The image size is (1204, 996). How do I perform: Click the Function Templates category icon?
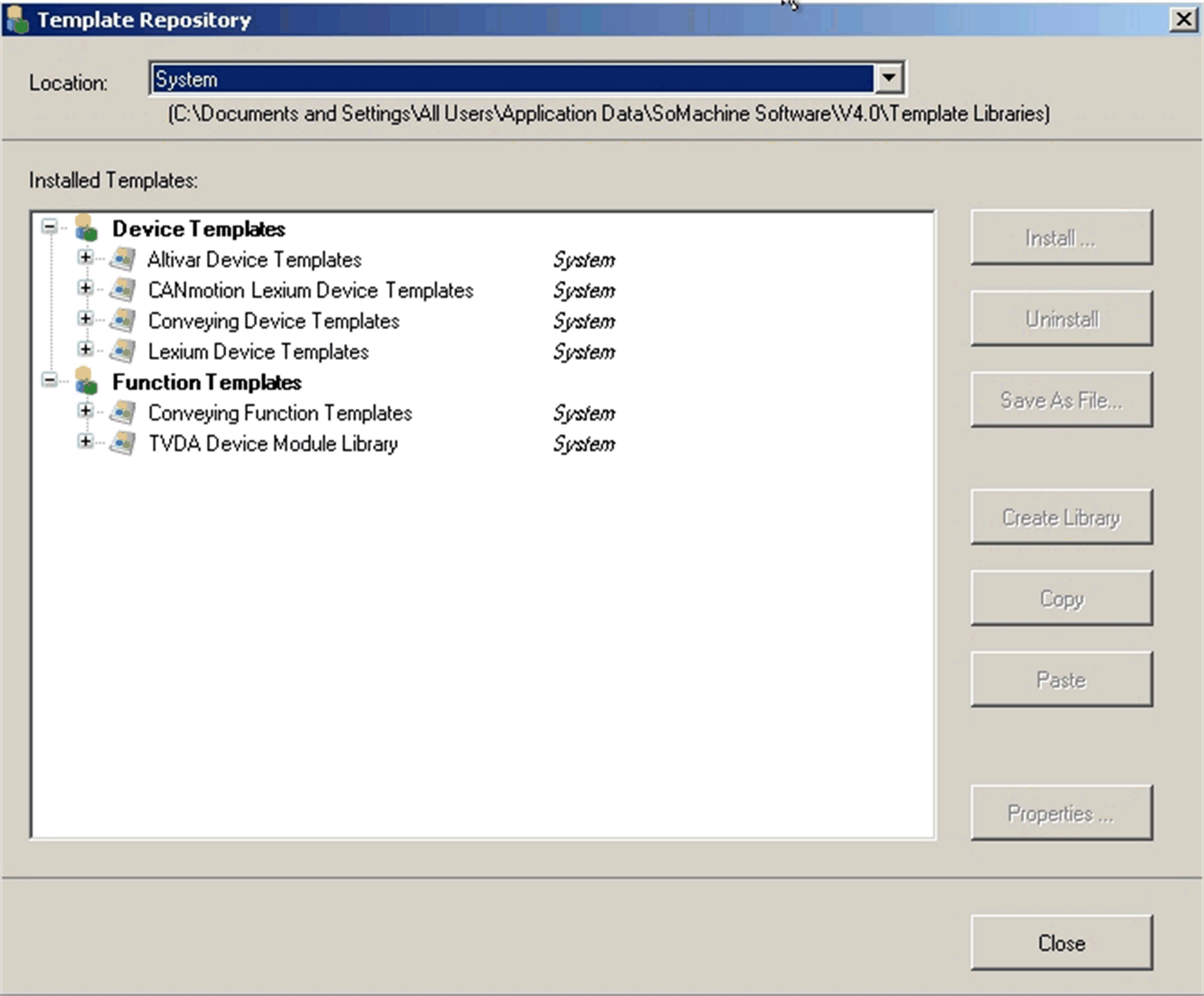[x=86, y=381]
